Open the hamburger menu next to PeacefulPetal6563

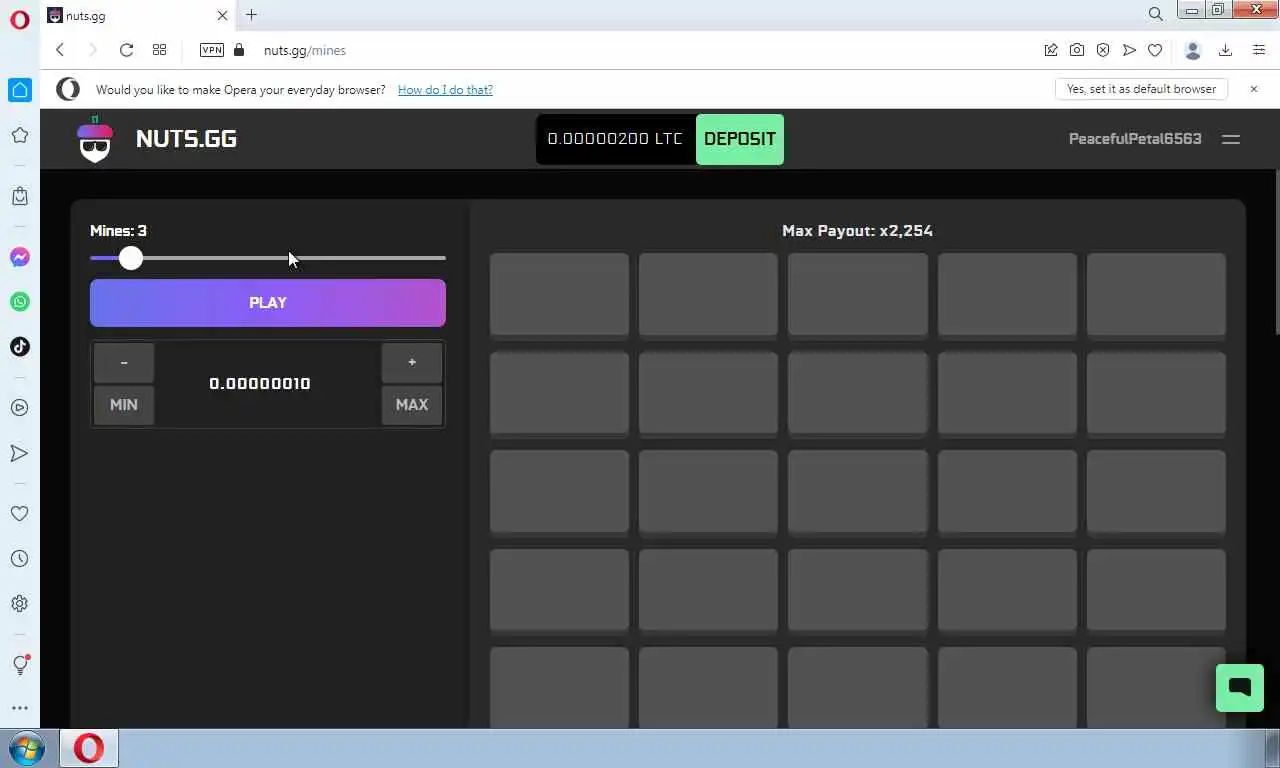point(1231,139)
